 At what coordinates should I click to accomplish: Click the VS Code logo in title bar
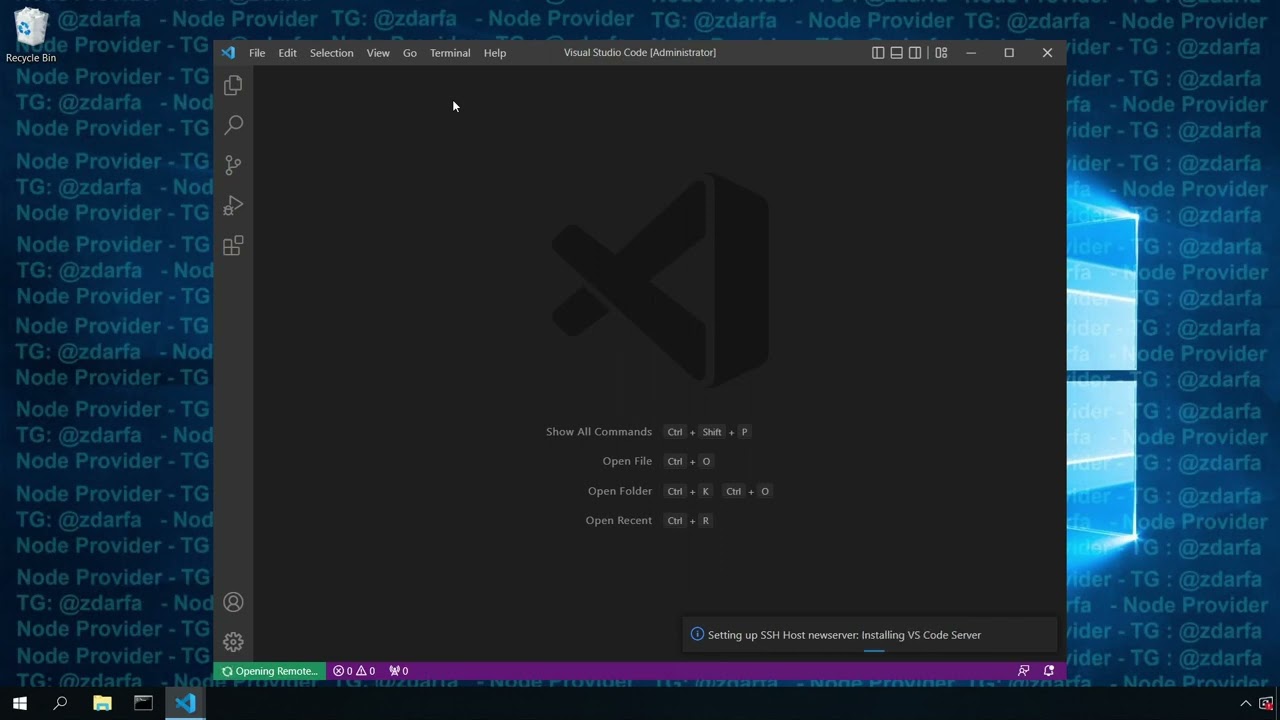pos(228,53)
